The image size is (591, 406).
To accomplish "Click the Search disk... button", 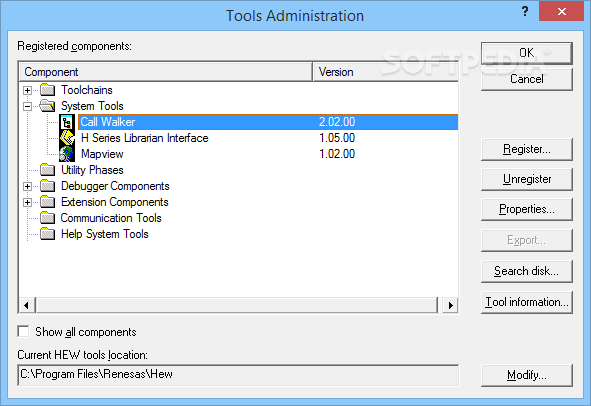I will coord(527,271).
